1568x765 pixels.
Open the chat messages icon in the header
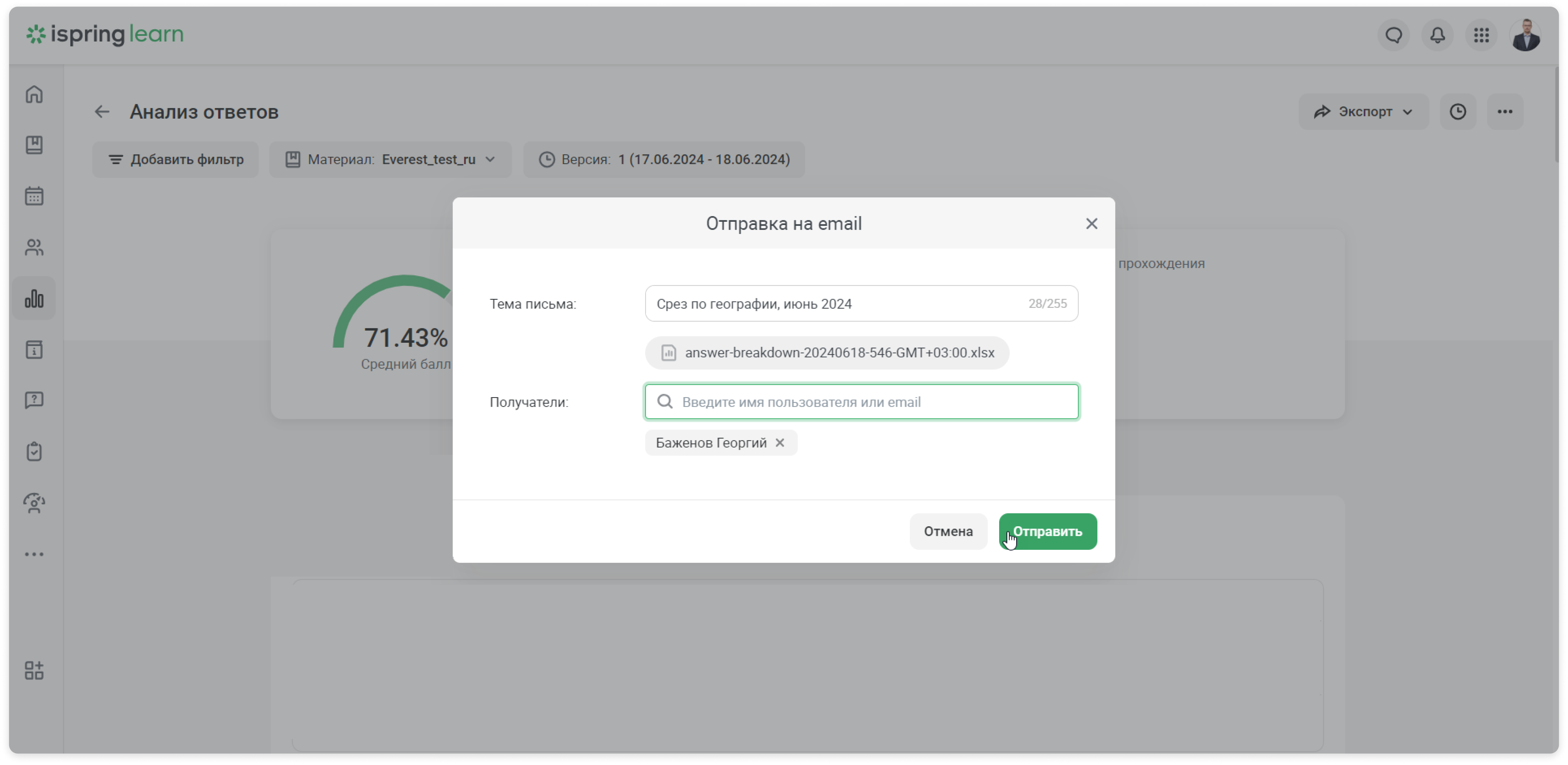(1393, 35)
